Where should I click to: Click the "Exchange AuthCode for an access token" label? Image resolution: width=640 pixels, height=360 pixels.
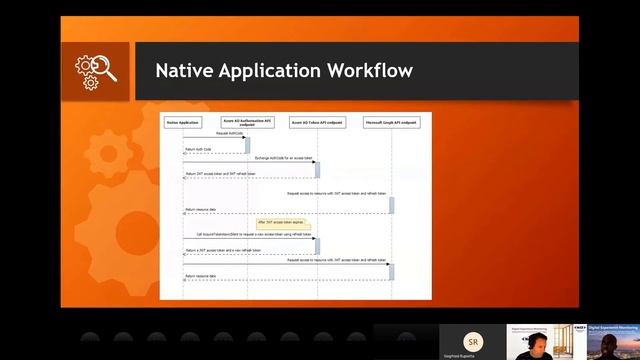[283, 158]
